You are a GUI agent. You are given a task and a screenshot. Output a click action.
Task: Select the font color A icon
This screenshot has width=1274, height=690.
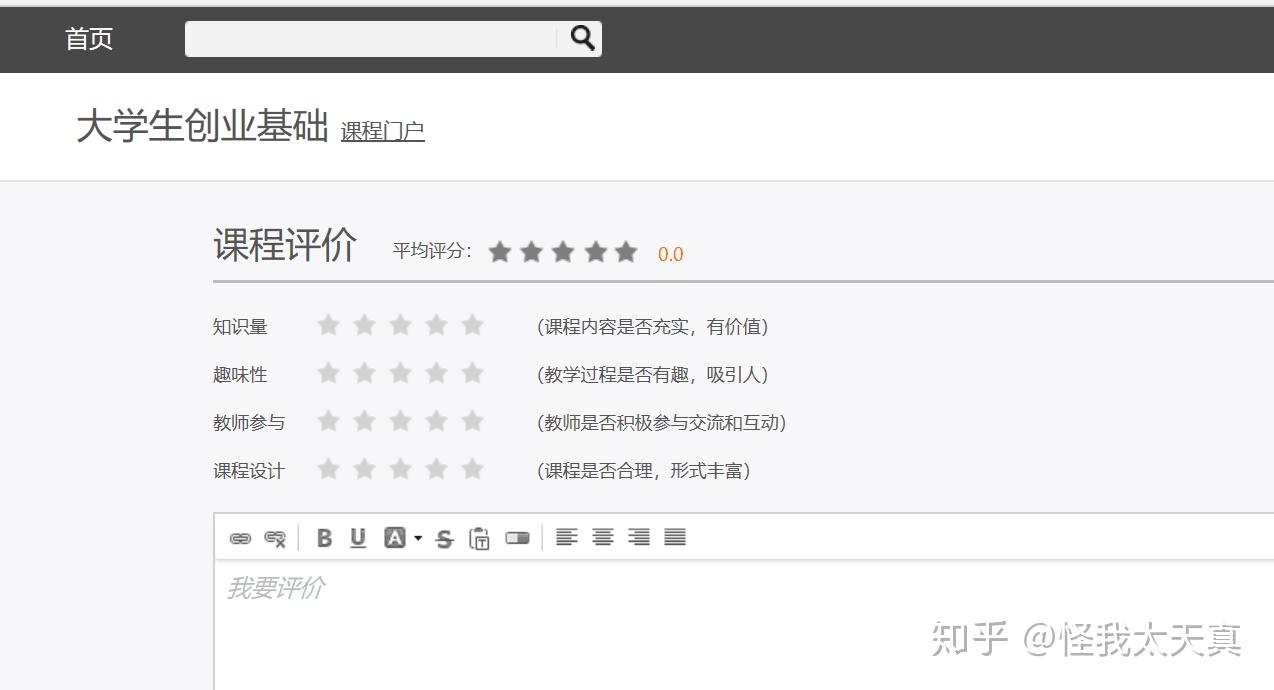395,538
